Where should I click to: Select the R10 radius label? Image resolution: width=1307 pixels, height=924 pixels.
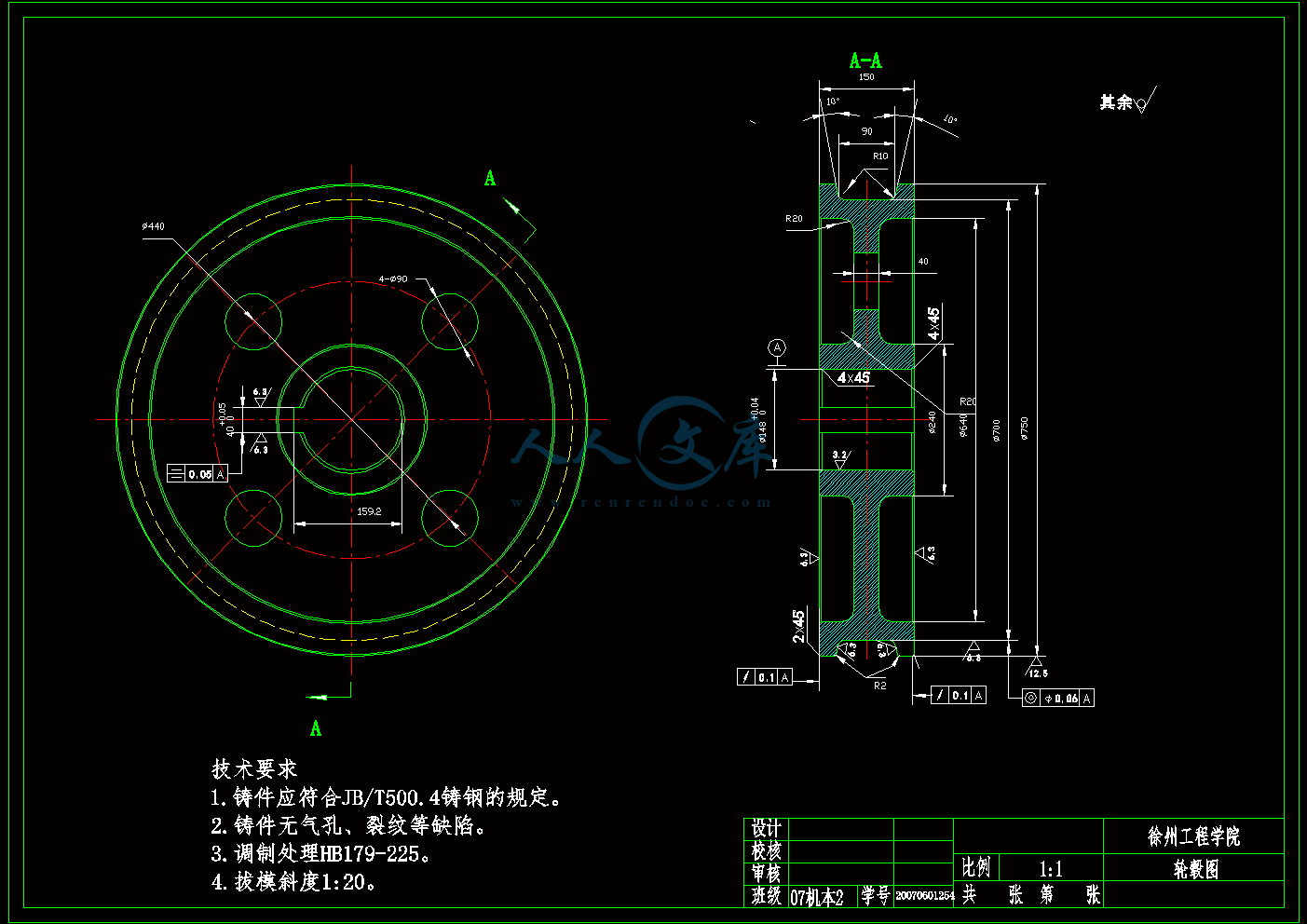880,156
